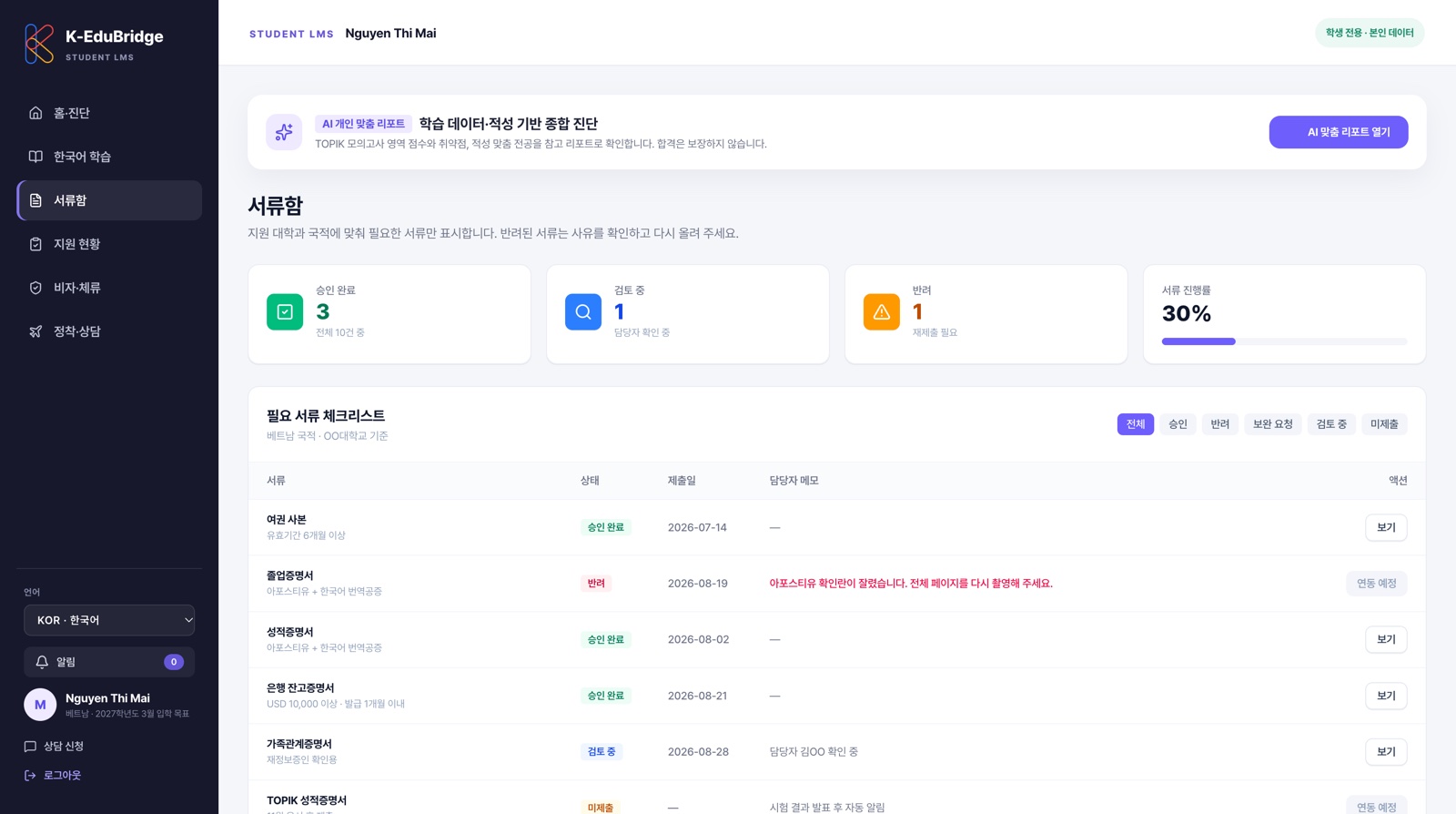The width and height of the screenshot is (1456, 814).
Task: Click the chat bubble icon beside 상담 신청
Action: (x=30, y=747)
